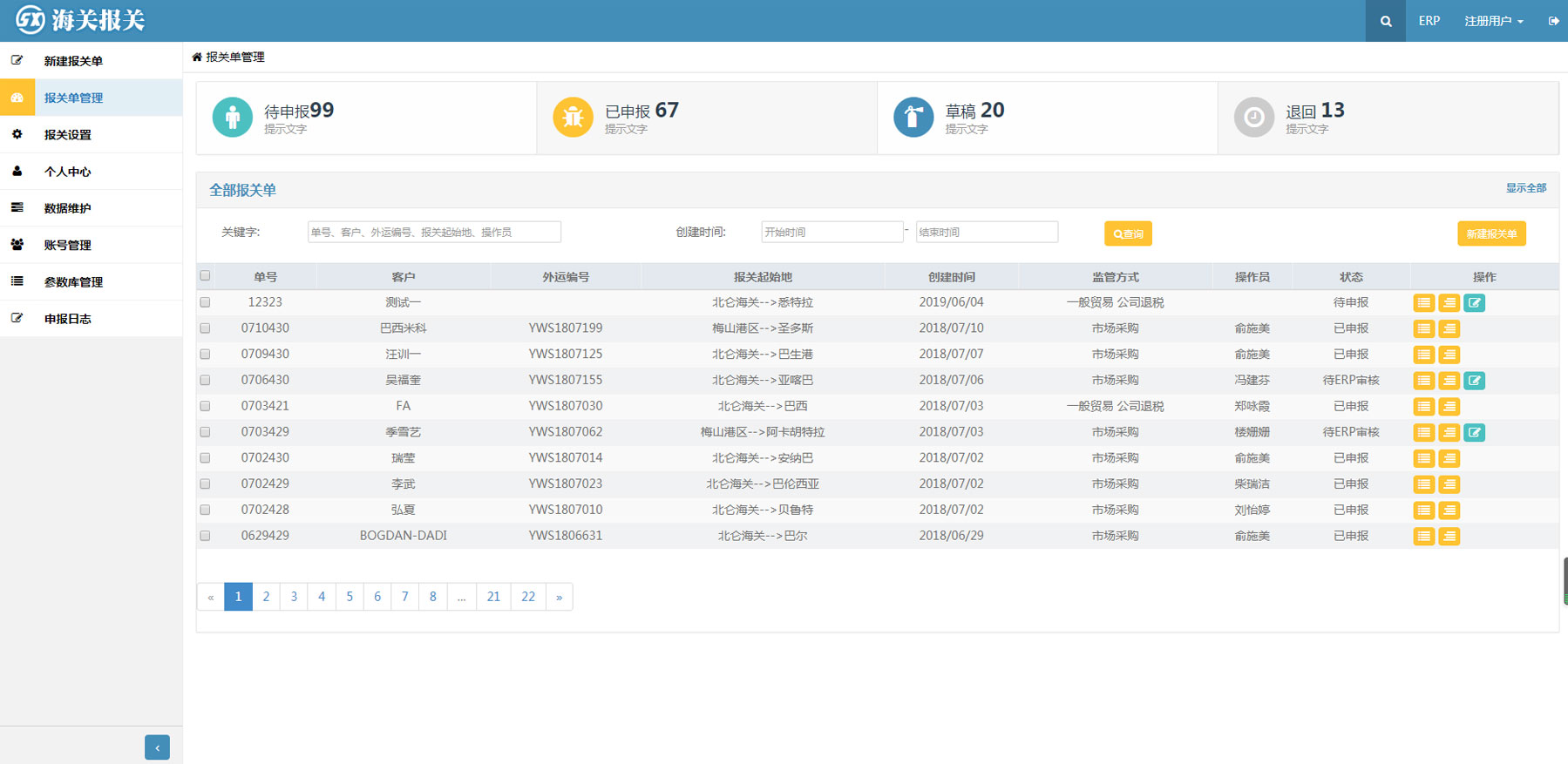This screenshot has width=1568, height=764.
Task: Click the 草稿 blue extinguisher icon
Action: pos(913,117)
